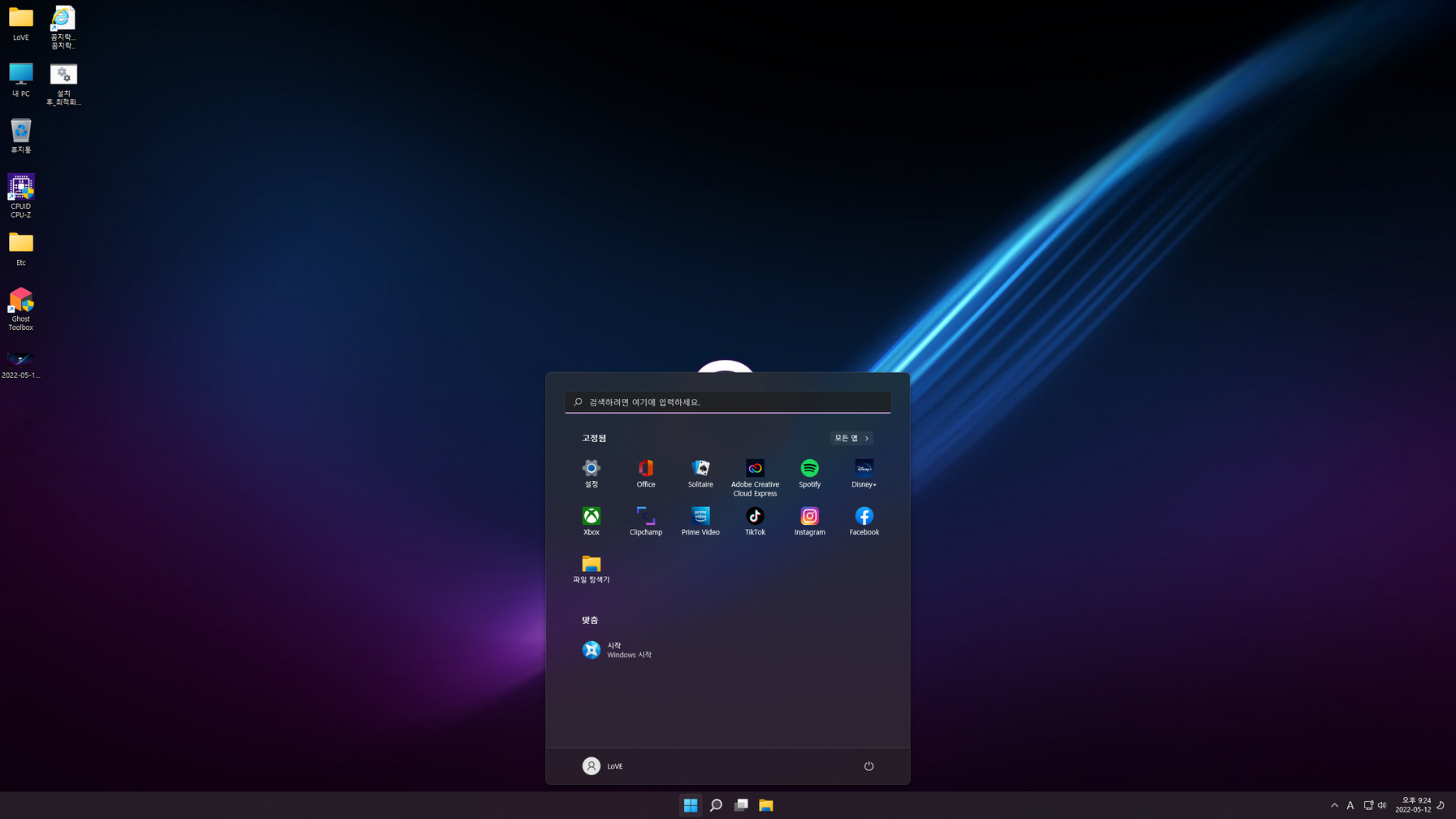Show all apps with 모든 앱 button
The image size is (1456, 819).
pos(851,438)
